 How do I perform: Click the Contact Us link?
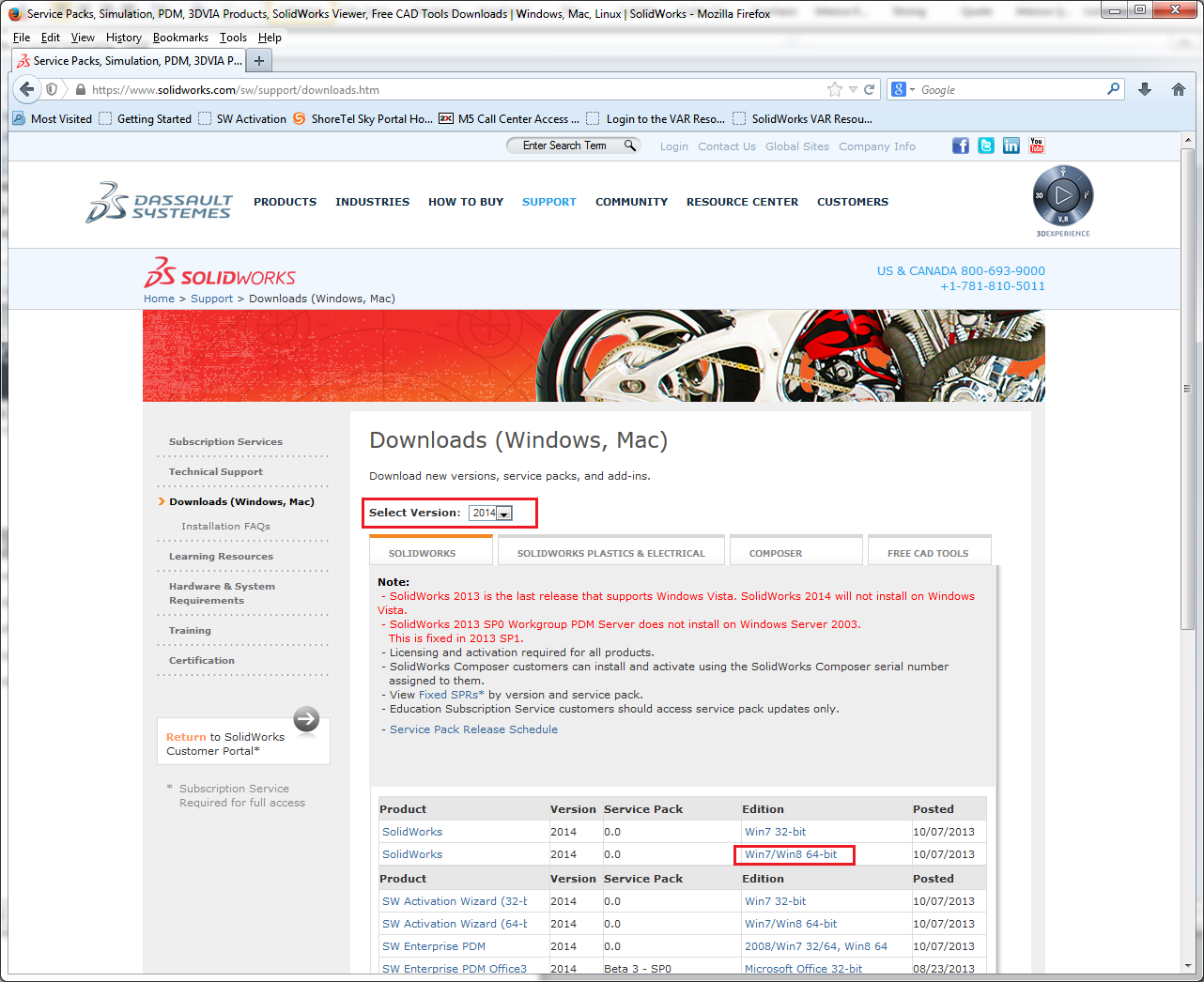click(727, 146)
